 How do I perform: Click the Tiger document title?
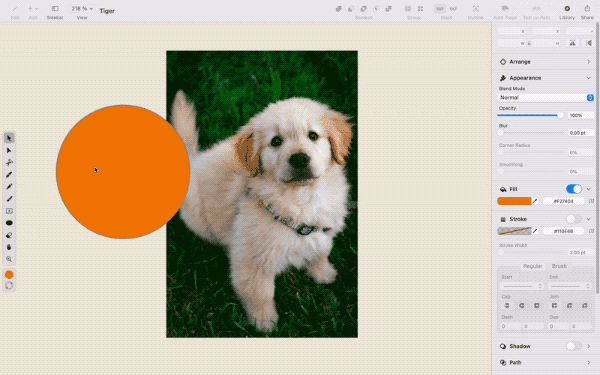pyautogui.click(x=107, y=11)
